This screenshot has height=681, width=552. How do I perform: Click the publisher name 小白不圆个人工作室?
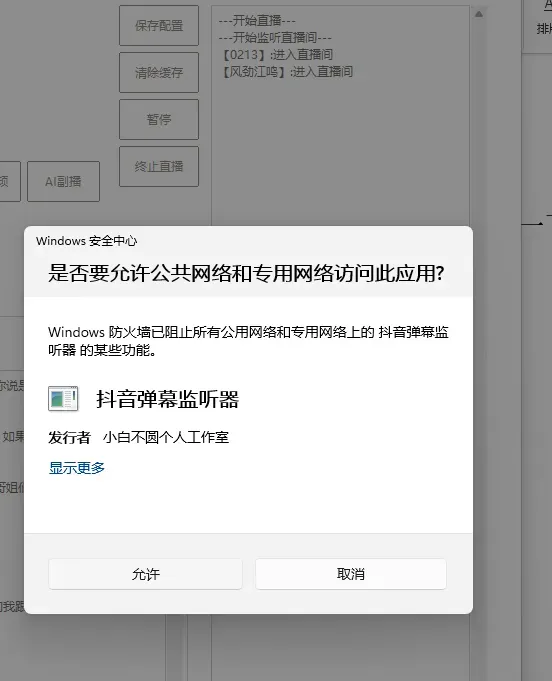pyautogui.click(x=166, y=437)
